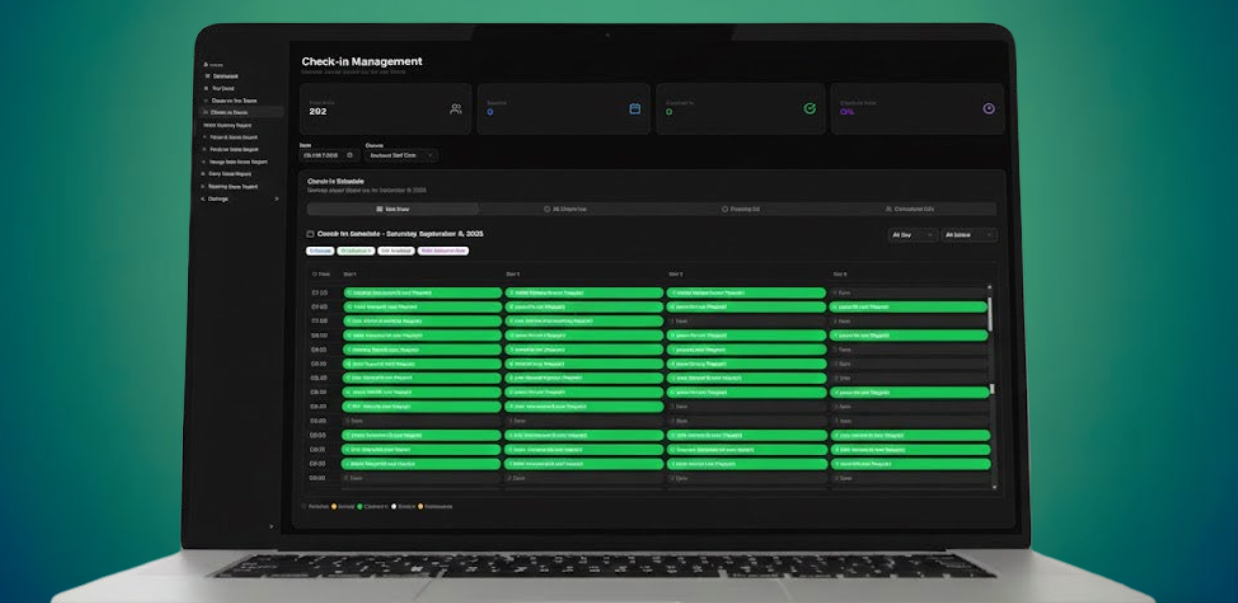Click the Dashboard icon in the sidebar
1238x603 pixels.
tap(207, 76)
